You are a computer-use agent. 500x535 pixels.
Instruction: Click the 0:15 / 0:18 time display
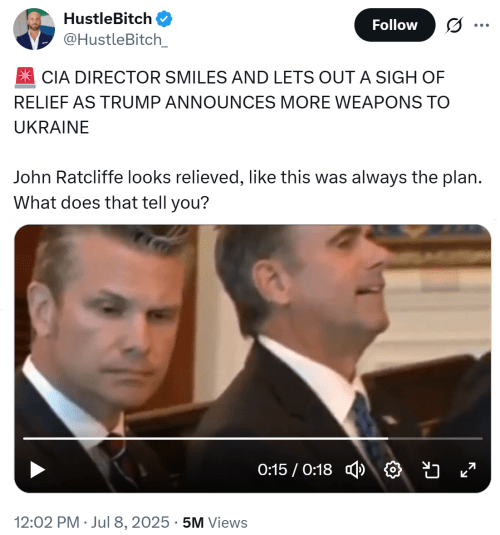[x=295, y=470]
